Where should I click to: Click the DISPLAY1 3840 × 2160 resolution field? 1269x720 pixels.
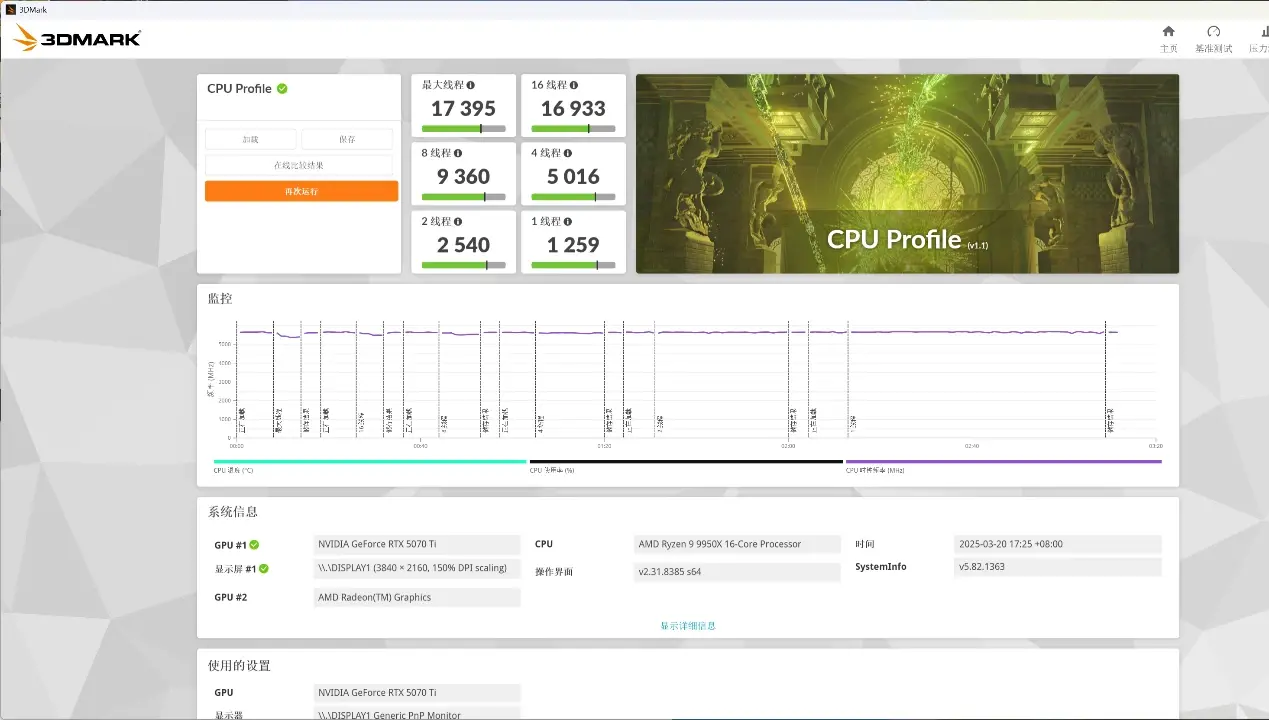click(x=417, y=568)
